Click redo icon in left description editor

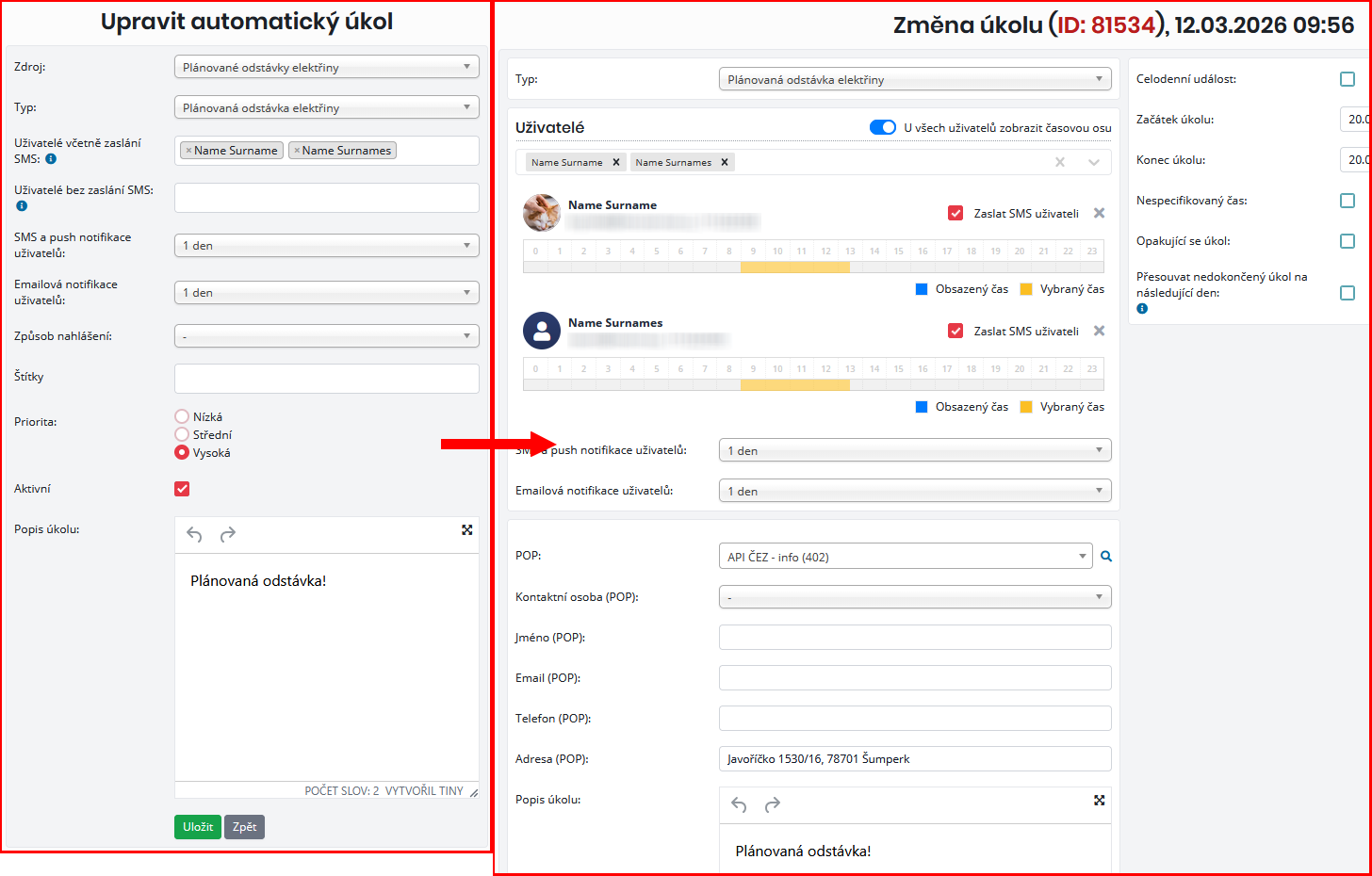point(227,535)
